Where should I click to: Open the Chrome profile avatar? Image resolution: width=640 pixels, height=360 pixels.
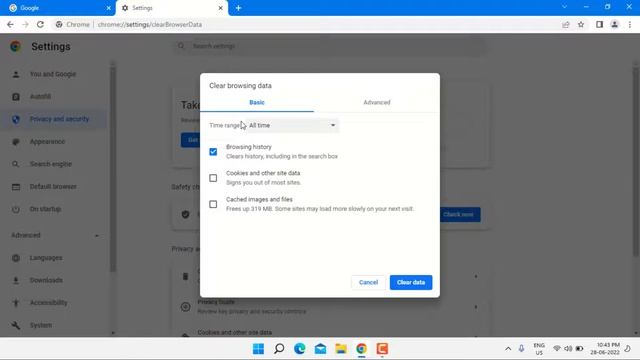614,24
